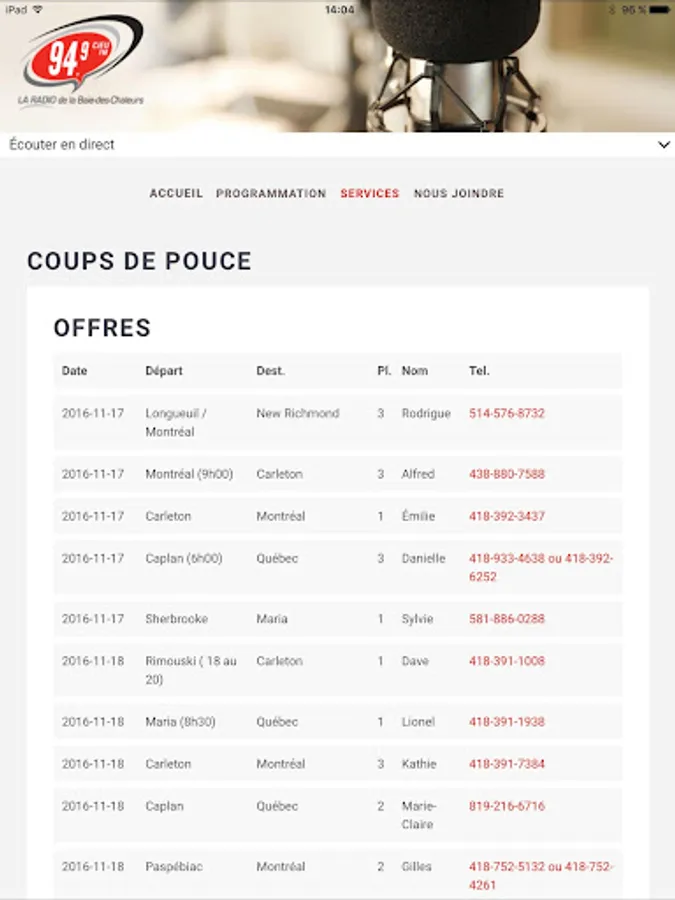Dial Émilie's number 418-392-3437
675x900 pixels.
point(507,516)
